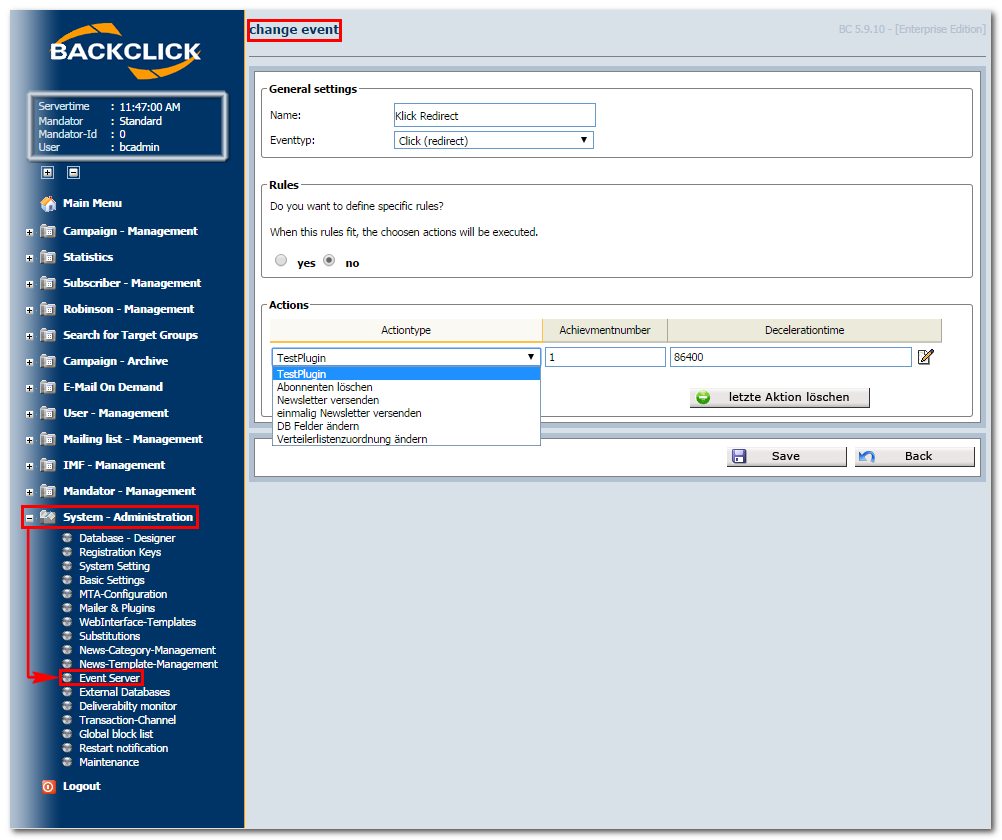Click the Name input field
Screen dimensions: 1002x840
pos(495,116)
